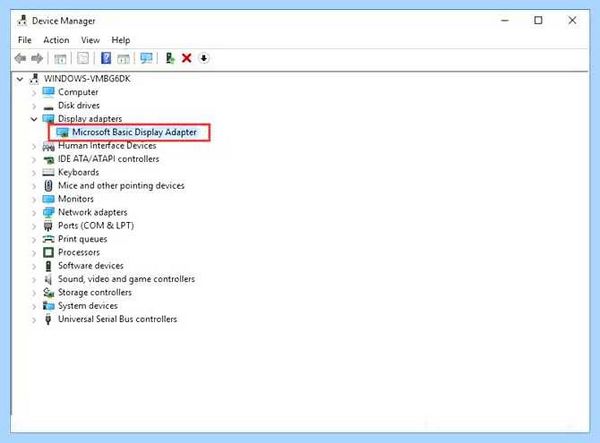The height and width of the screenshot is (443, 600).
Task: Open the Action menu
Action: [x=56, y=40]
